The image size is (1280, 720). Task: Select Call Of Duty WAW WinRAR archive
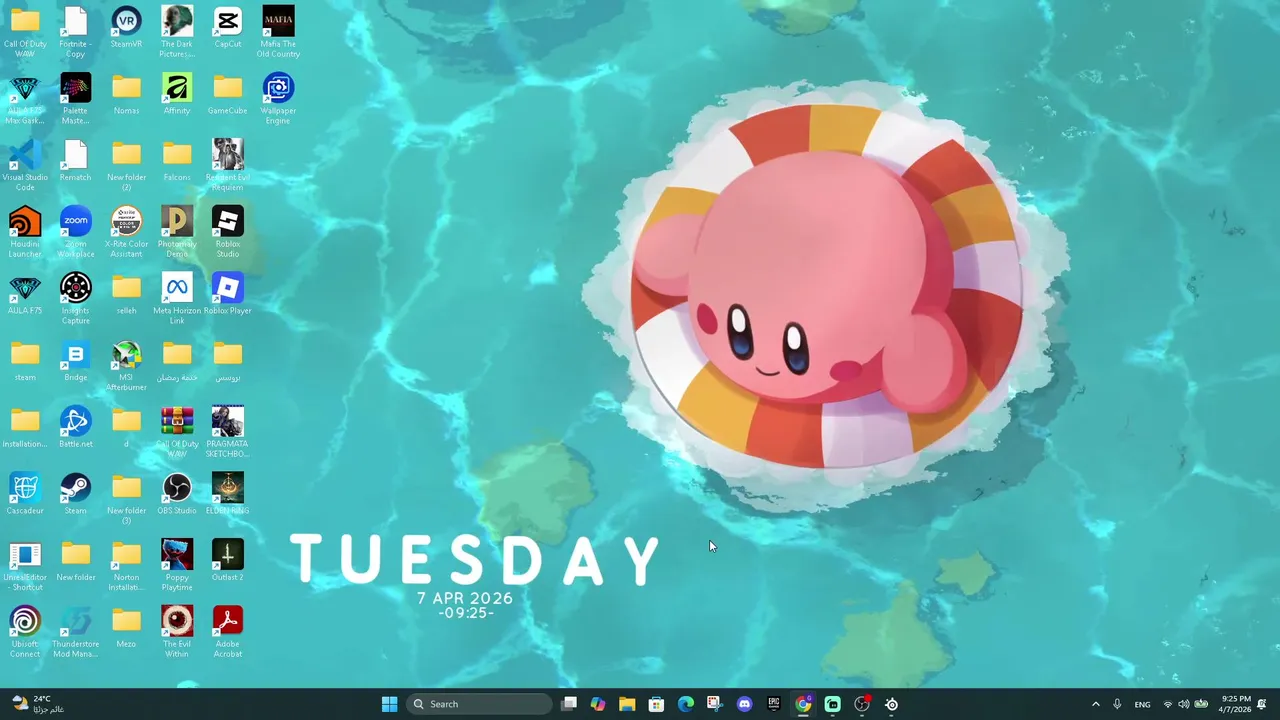[177, 433]
